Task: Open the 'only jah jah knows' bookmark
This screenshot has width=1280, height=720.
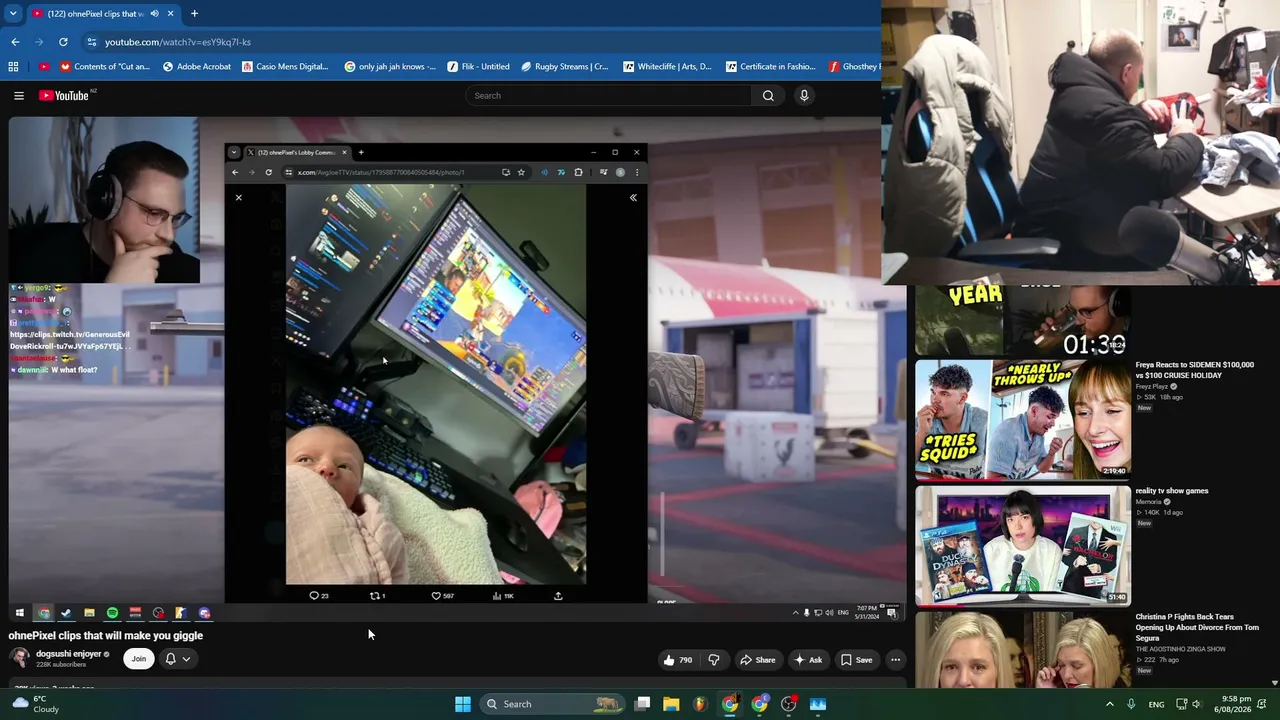Action: (x=390, y=67)
